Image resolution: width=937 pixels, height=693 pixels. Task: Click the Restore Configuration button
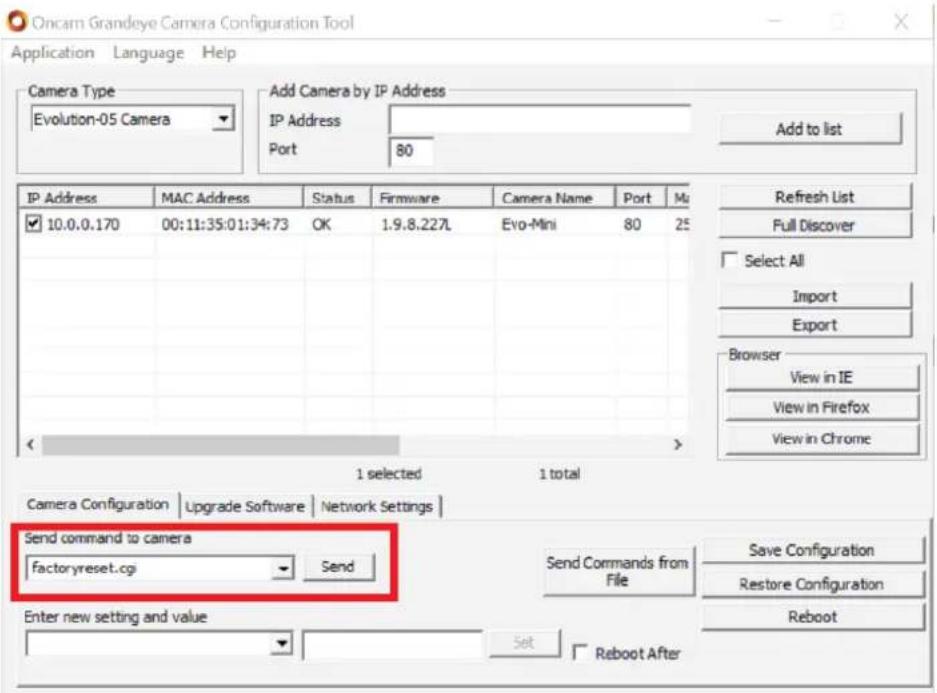click(x=812, y=584)
